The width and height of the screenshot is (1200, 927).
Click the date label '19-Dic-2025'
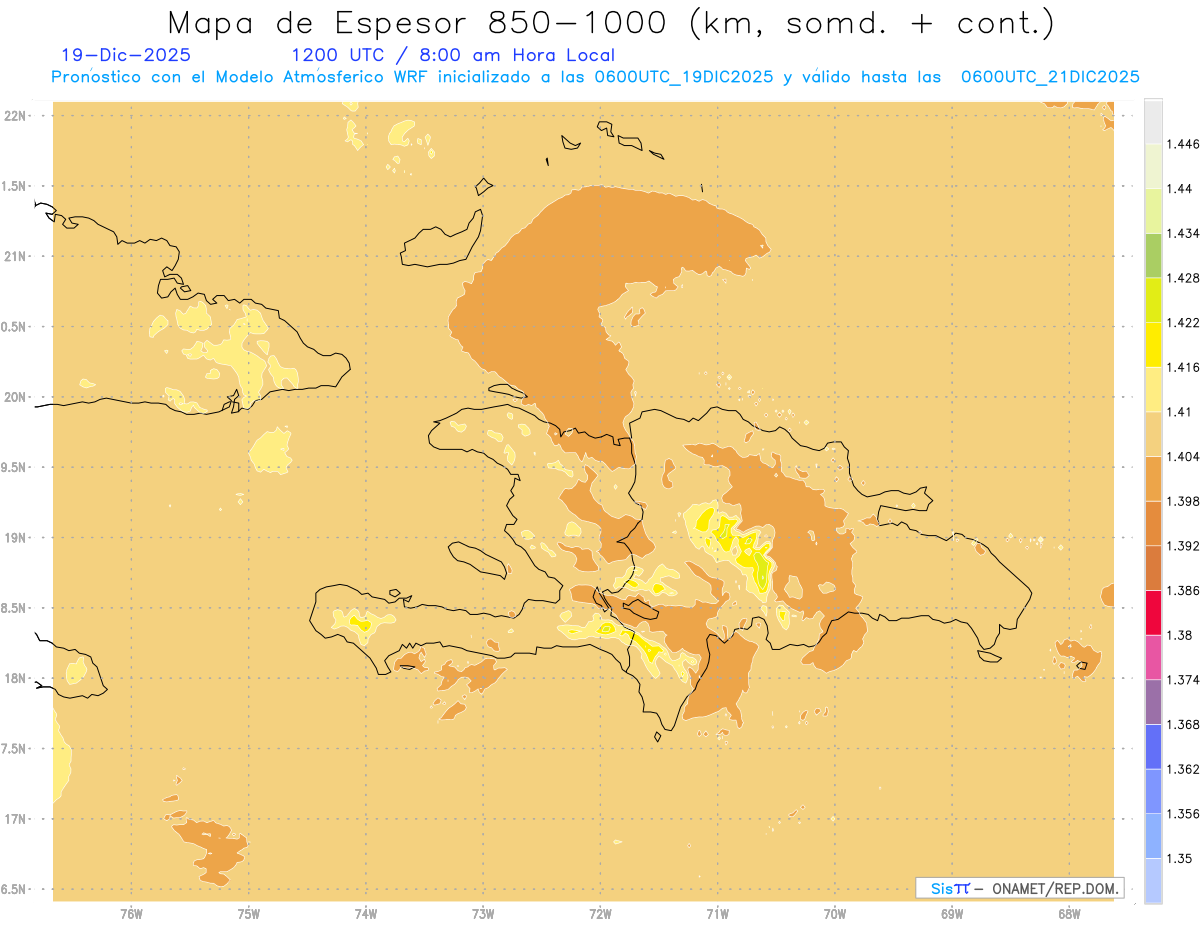pos(126,55)
